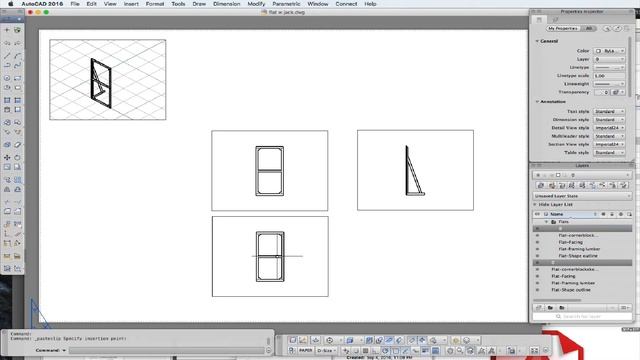The image size is (640, 360).
Task: Click the select objects icon in Properties Inspector
Action: click(x=617, y=29)
